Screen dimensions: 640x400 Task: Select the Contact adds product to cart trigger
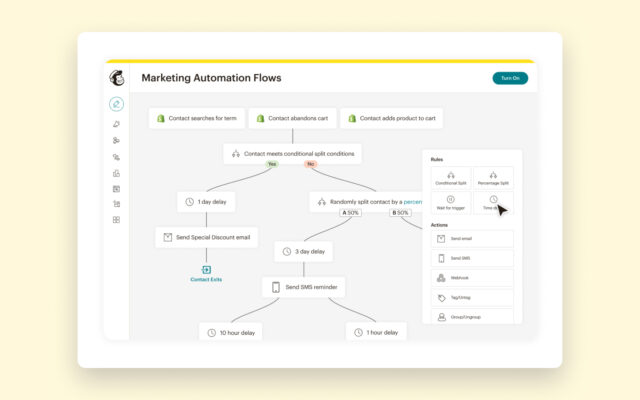click(391, 118)
